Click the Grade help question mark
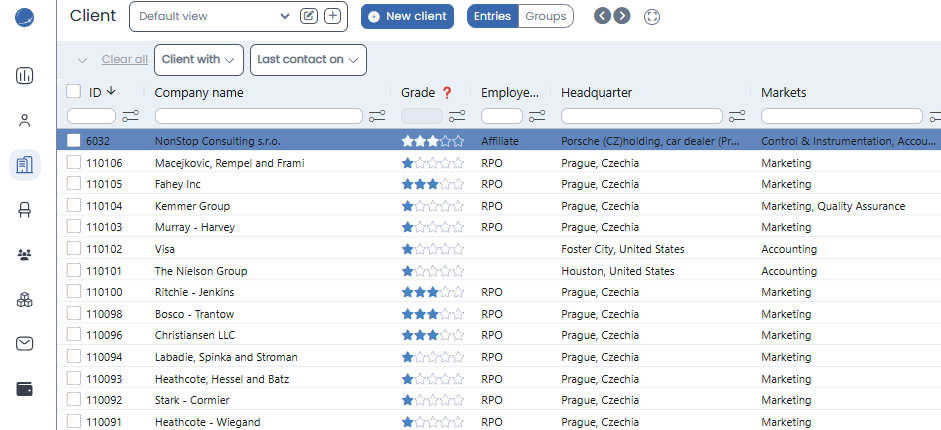The image size is (941, 430). 447,93
